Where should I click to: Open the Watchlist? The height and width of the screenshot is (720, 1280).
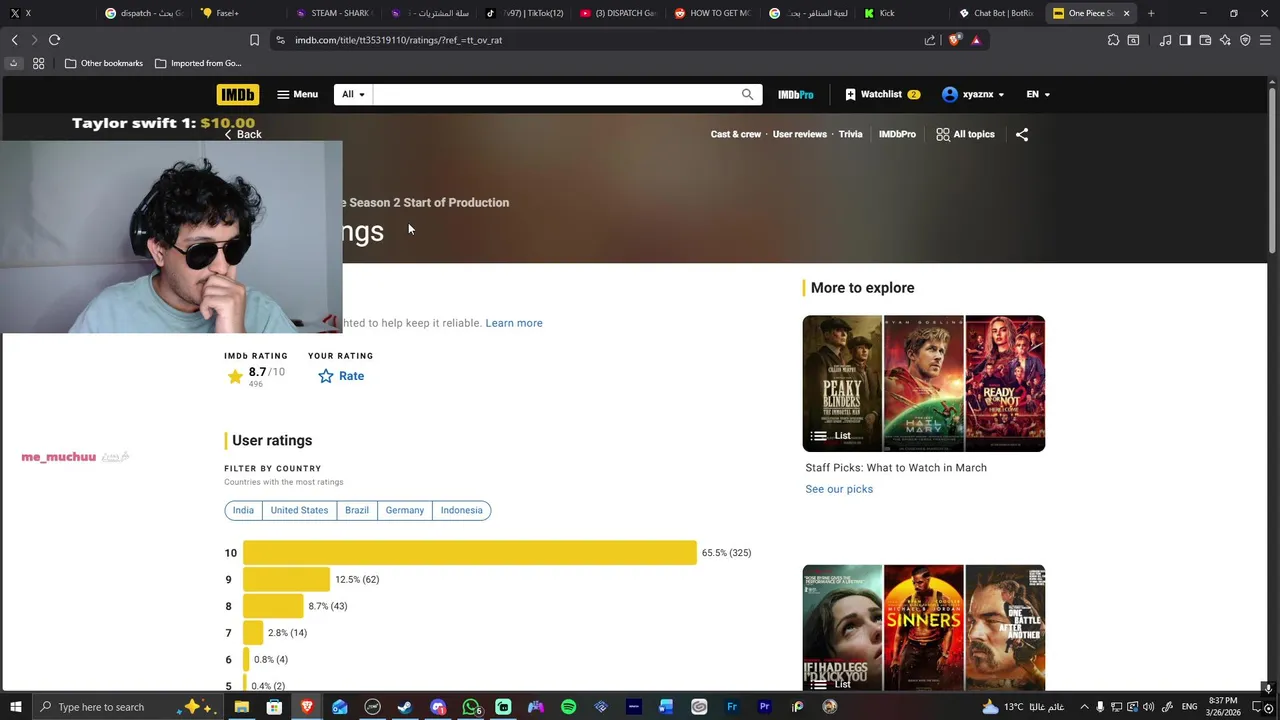point(882,94)
